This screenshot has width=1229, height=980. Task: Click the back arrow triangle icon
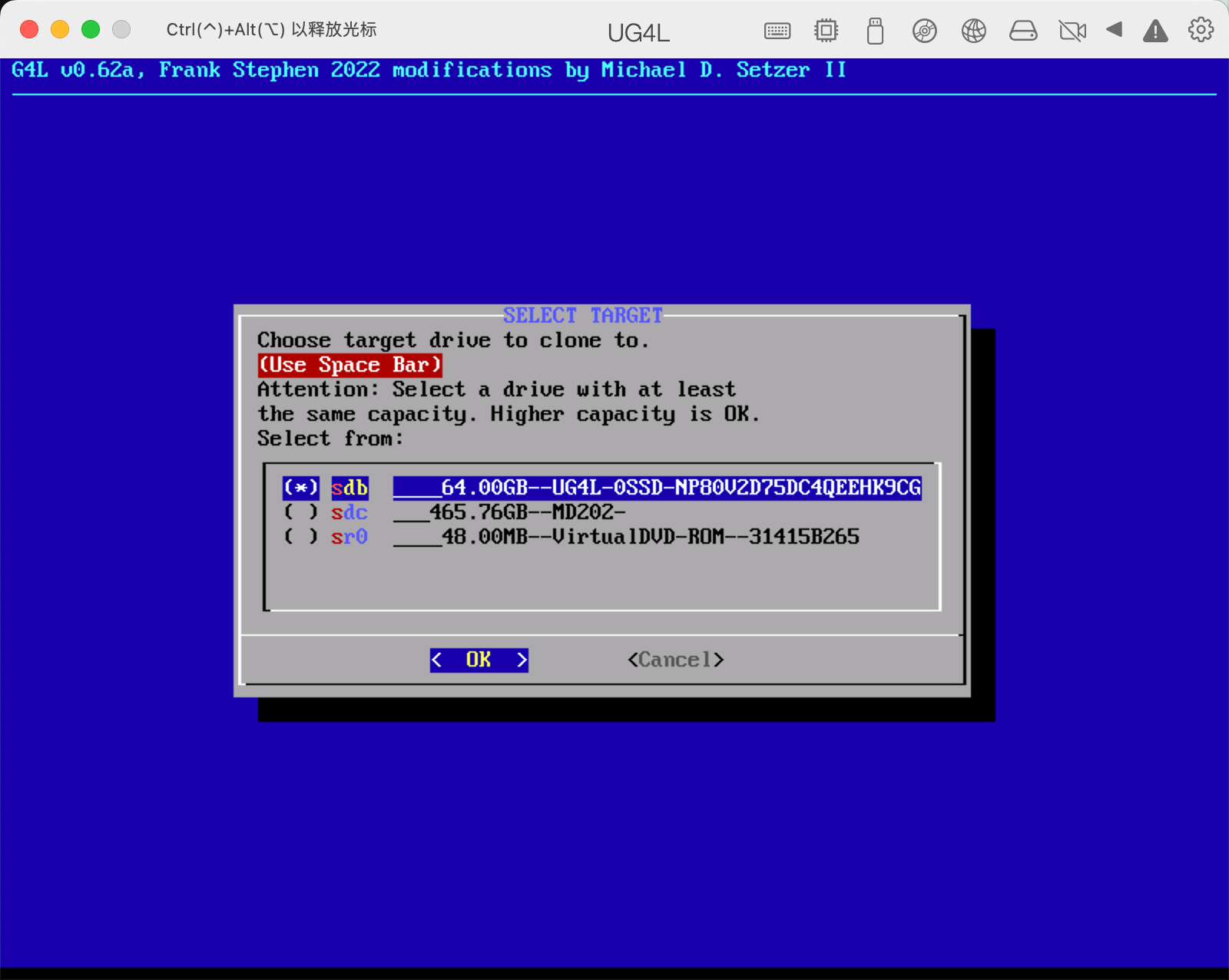1115,31
